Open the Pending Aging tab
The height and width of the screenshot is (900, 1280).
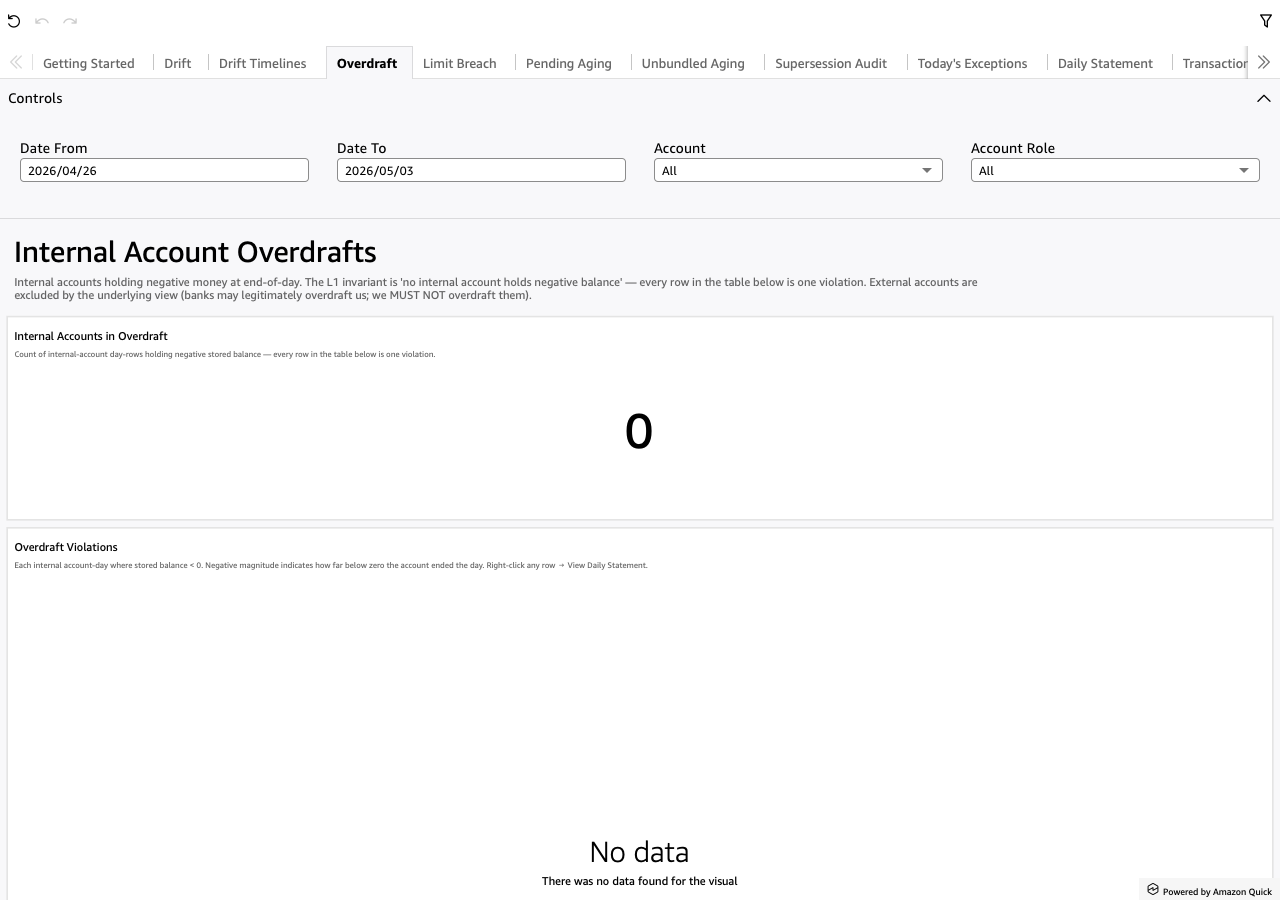569,63
